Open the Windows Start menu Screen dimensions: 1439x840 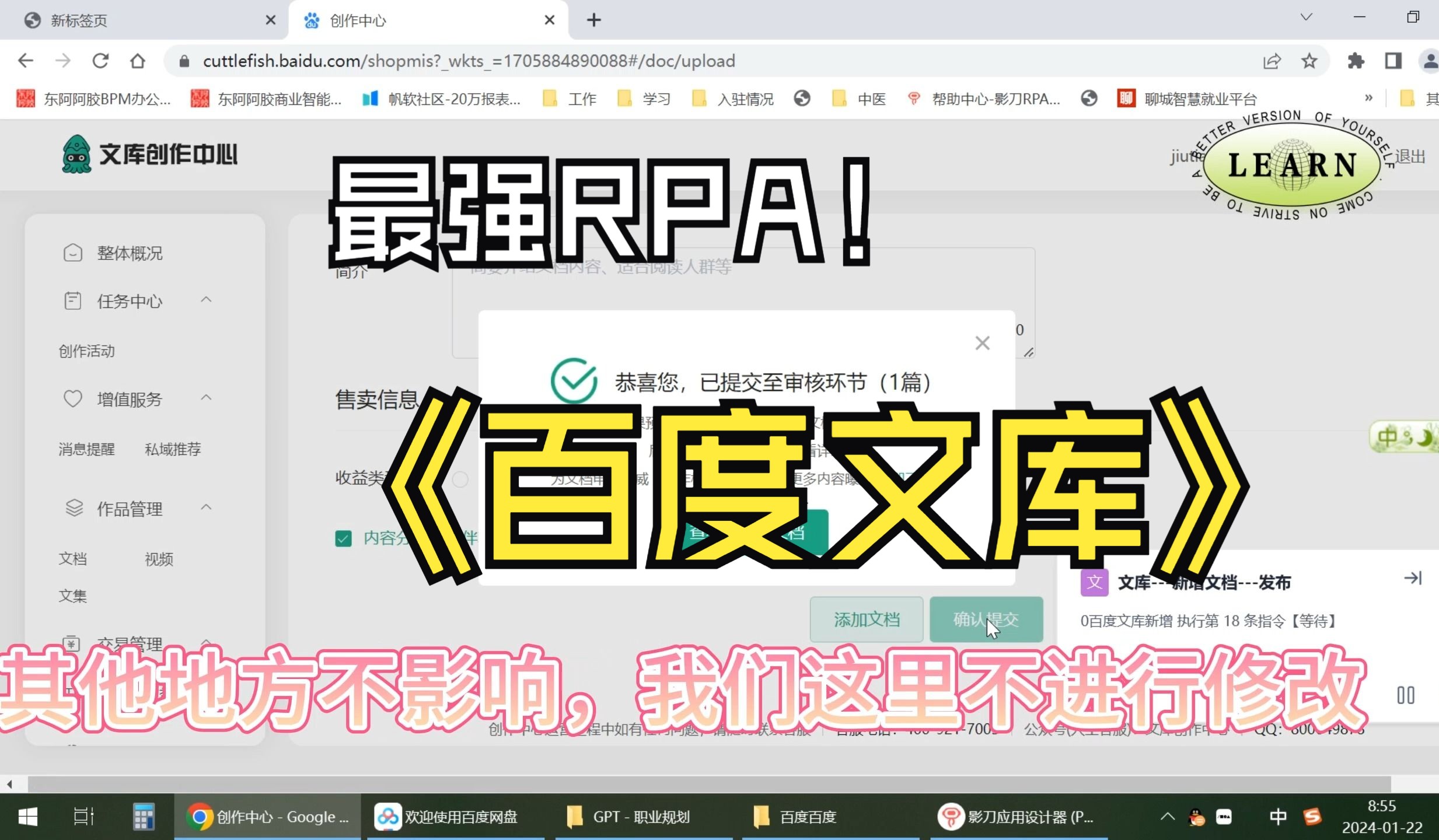(27, 817)
